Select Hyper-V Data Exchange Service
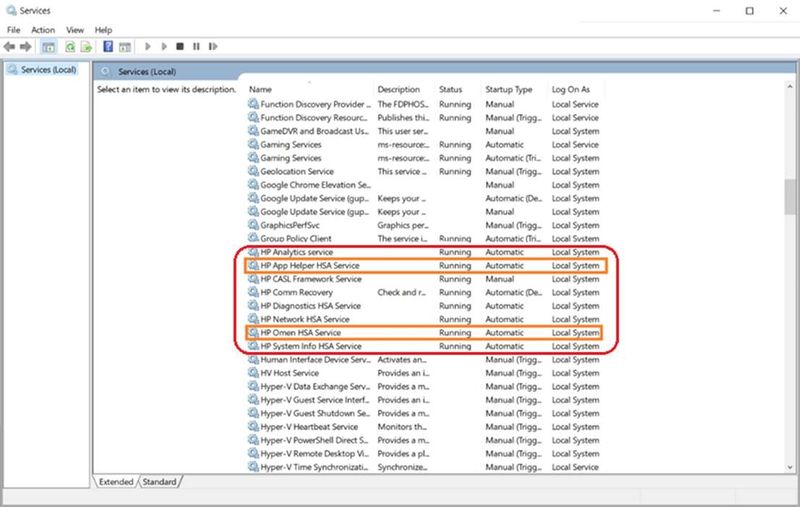The height and width of the screenshot is (507, 800). (x=425, y=387)
